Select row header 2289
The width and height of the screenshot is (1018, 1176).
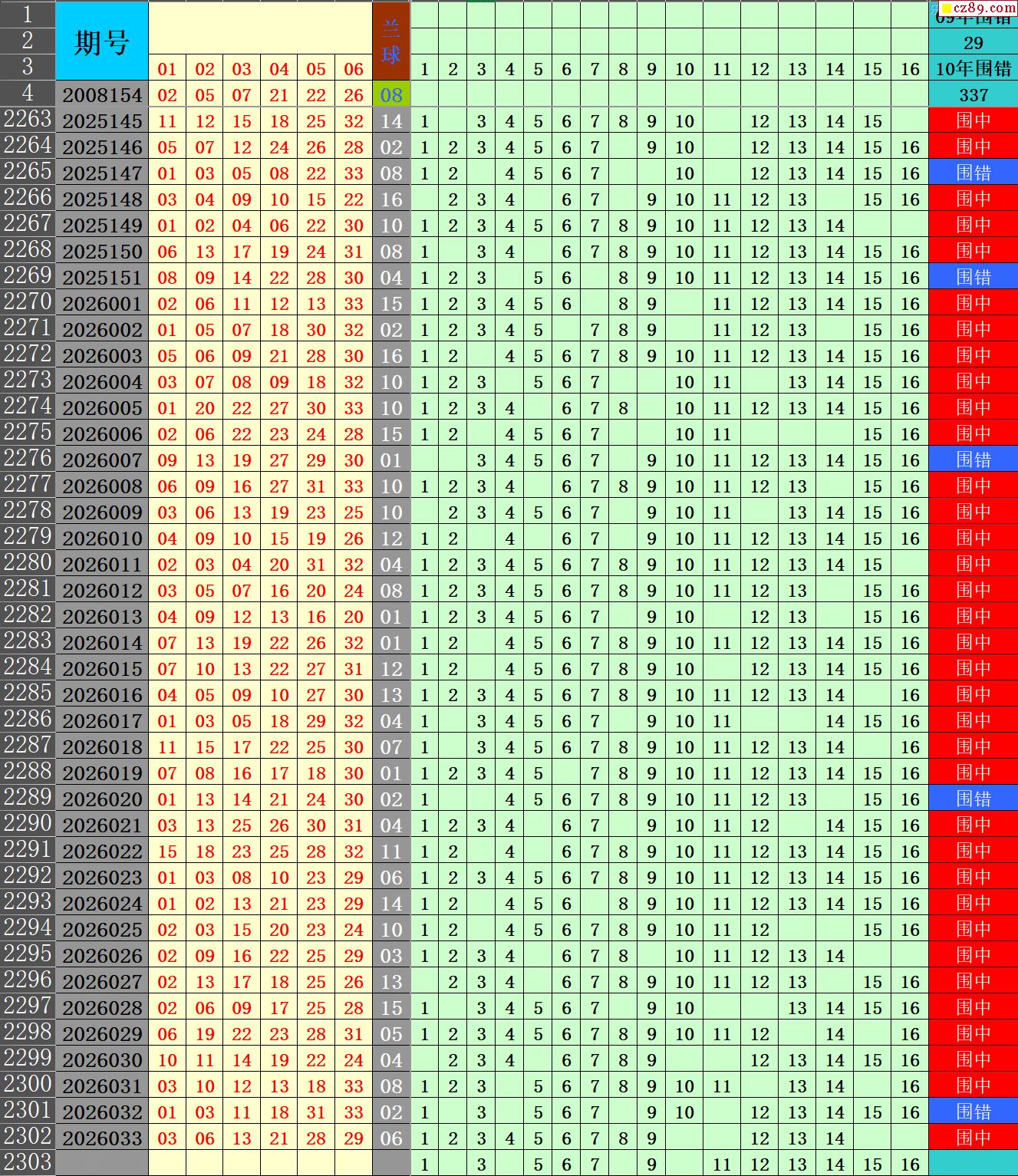coord(28,799)
